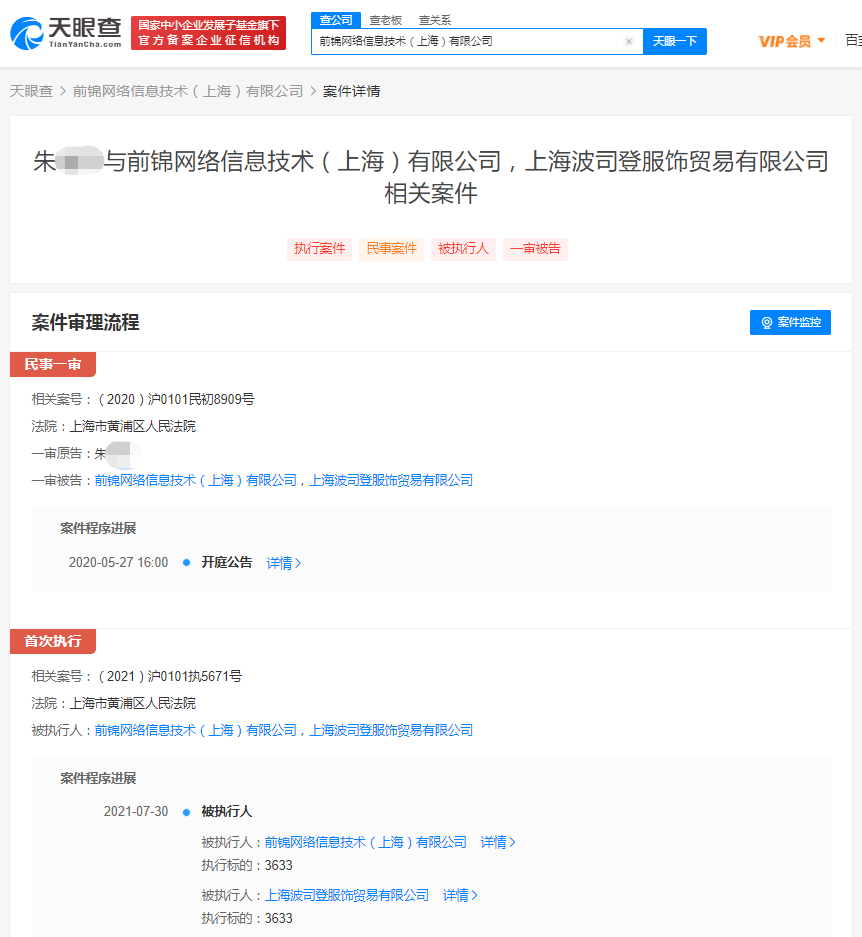The width and height of the screenshot is (862, 937).
Task: Click the 天眼一下 search button
Action: pyautogui.click(x=675, y=41)
